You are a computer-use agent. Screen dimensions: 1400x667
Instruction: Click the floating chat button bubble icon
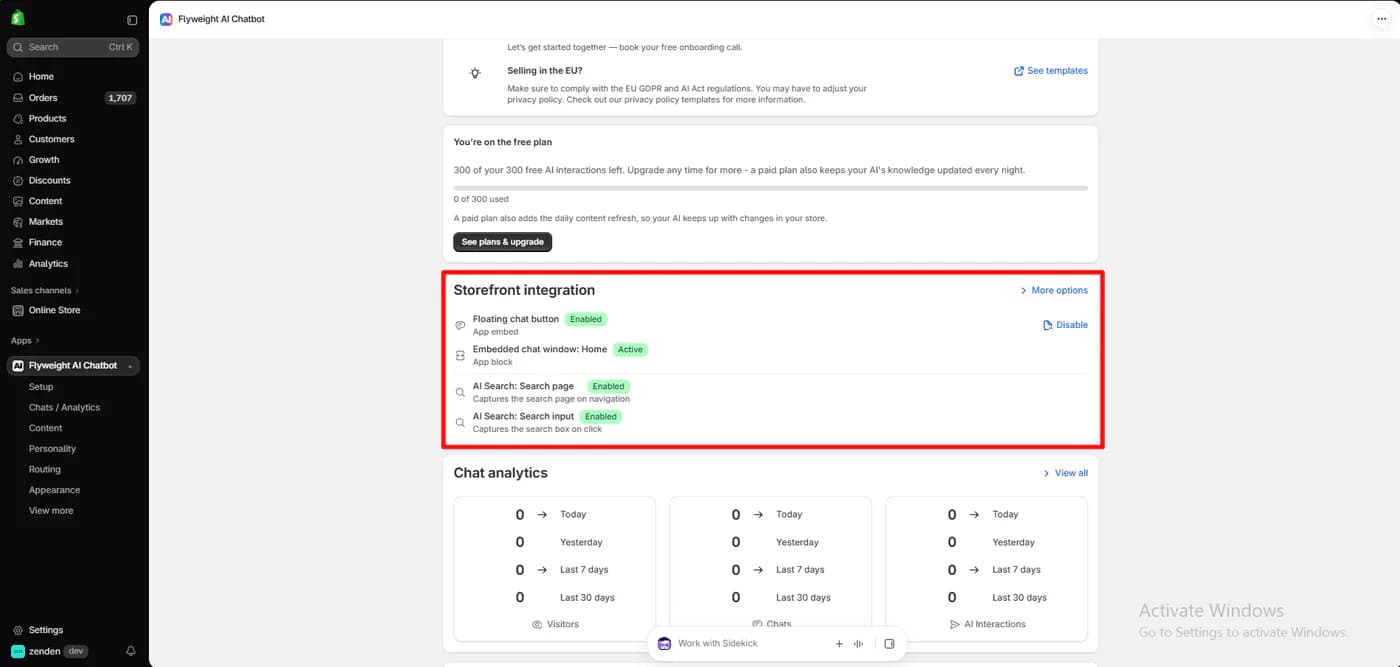click(460, 325)
